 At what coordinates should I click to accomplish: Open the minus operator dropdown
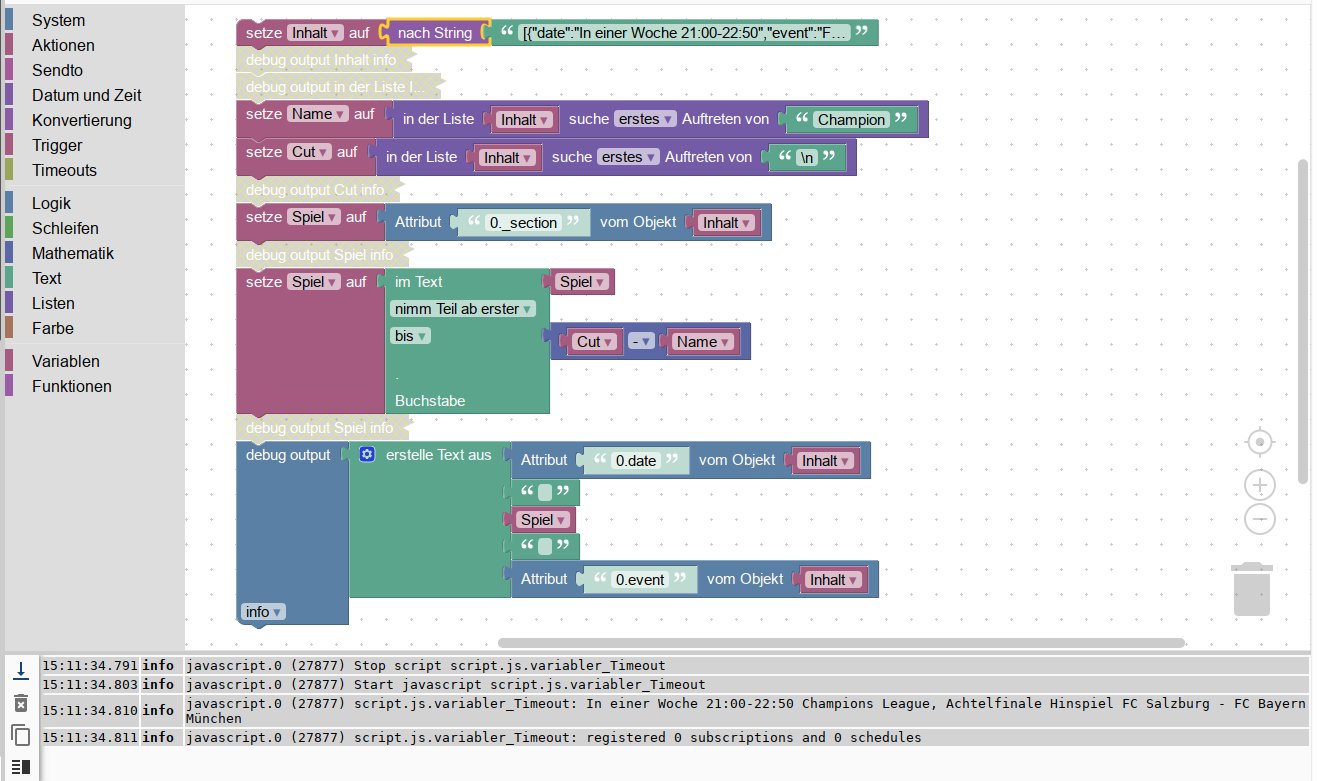click(641, 342)
